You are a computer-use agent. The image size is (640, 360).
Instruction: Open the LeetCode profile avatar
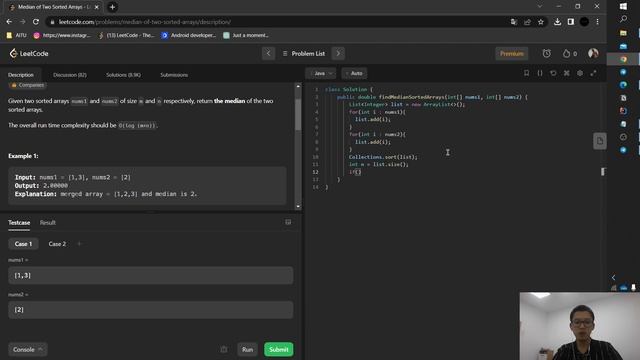tap(593, 53)
